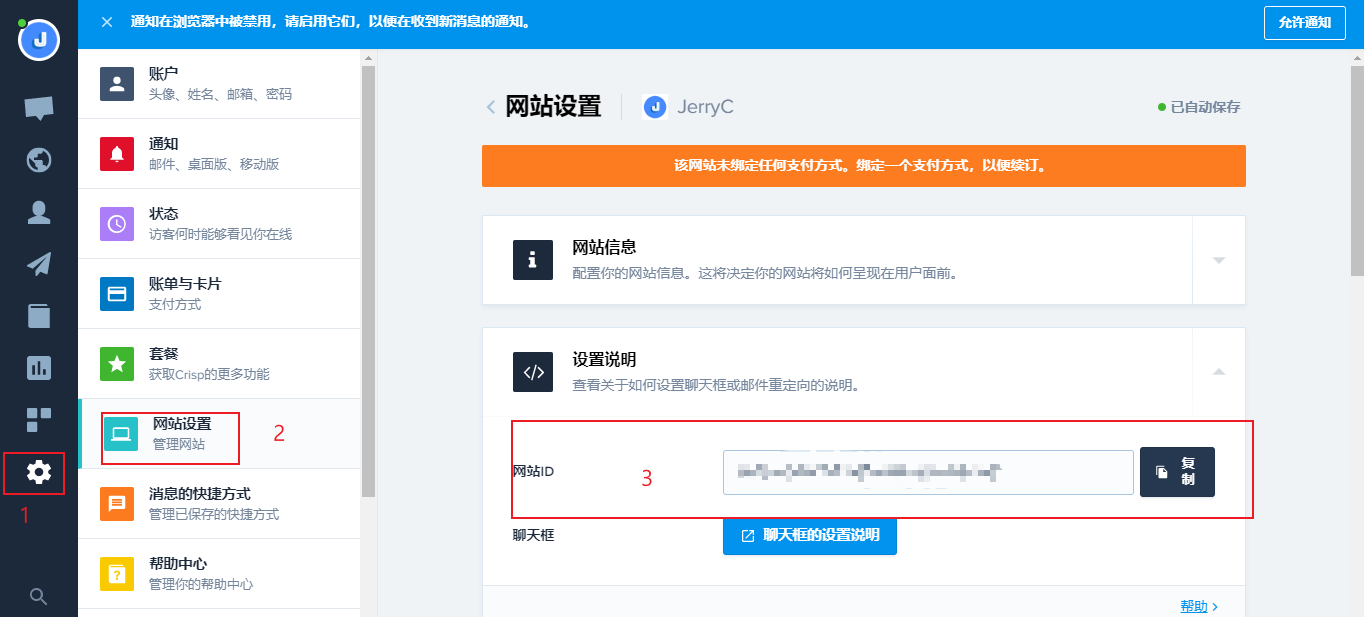Open the helpdesk book icon

[38, 316]
